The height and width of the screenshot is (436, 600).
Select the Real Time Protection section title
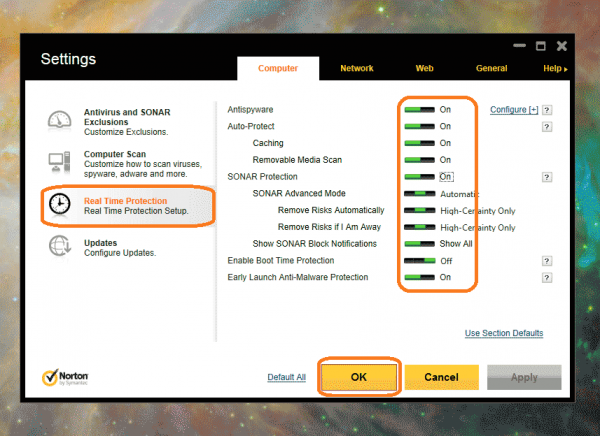126,201
